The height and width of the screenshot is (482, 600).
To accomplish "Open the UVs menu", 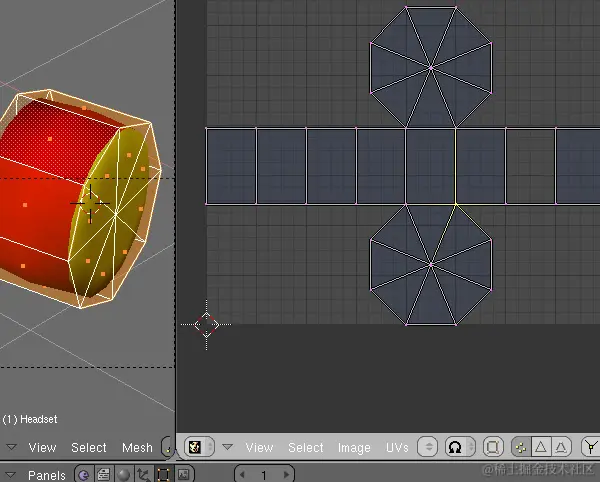I will click(x=397, y=447).
